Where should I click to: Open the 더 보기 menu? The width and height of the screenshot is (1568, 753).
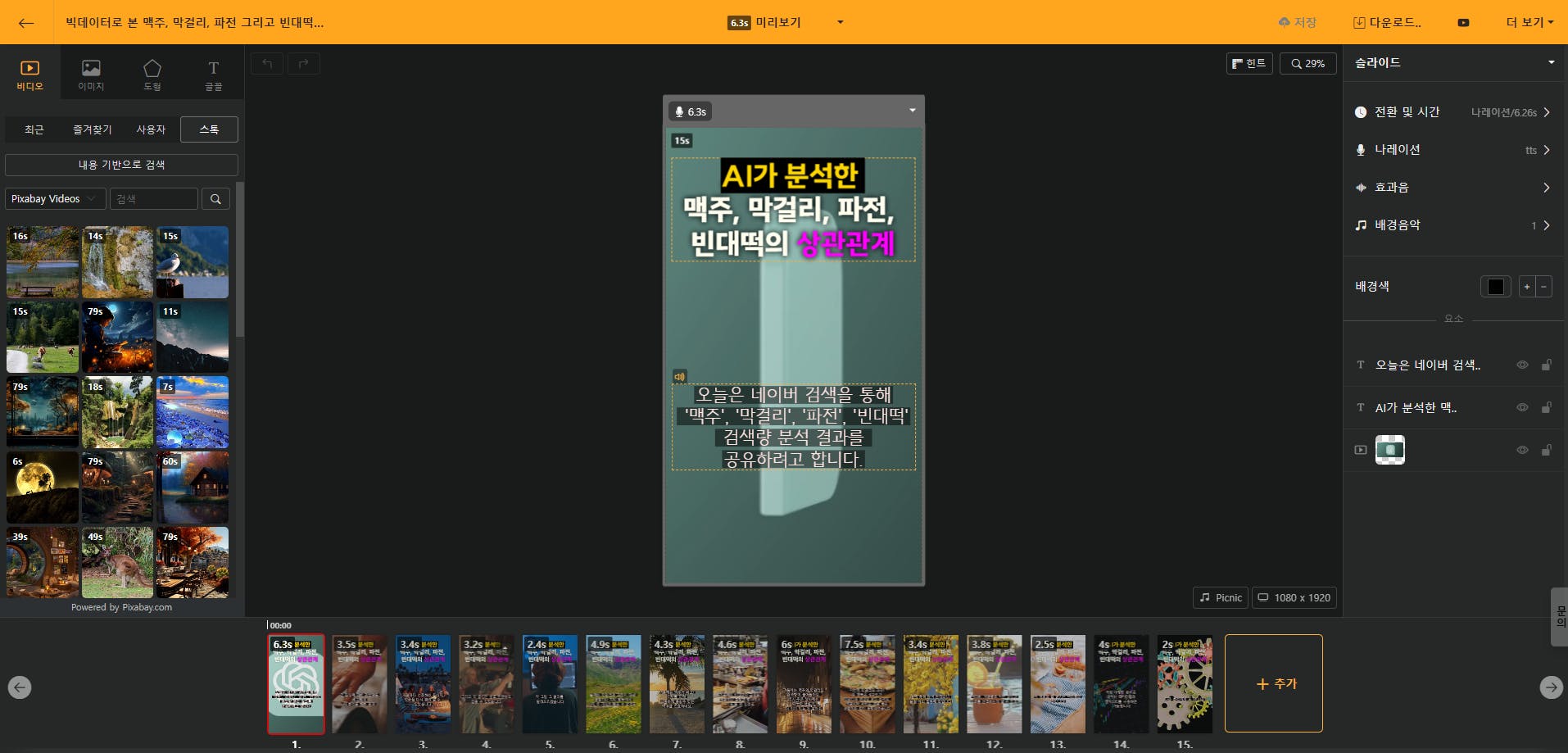(x=1529, y=22)
